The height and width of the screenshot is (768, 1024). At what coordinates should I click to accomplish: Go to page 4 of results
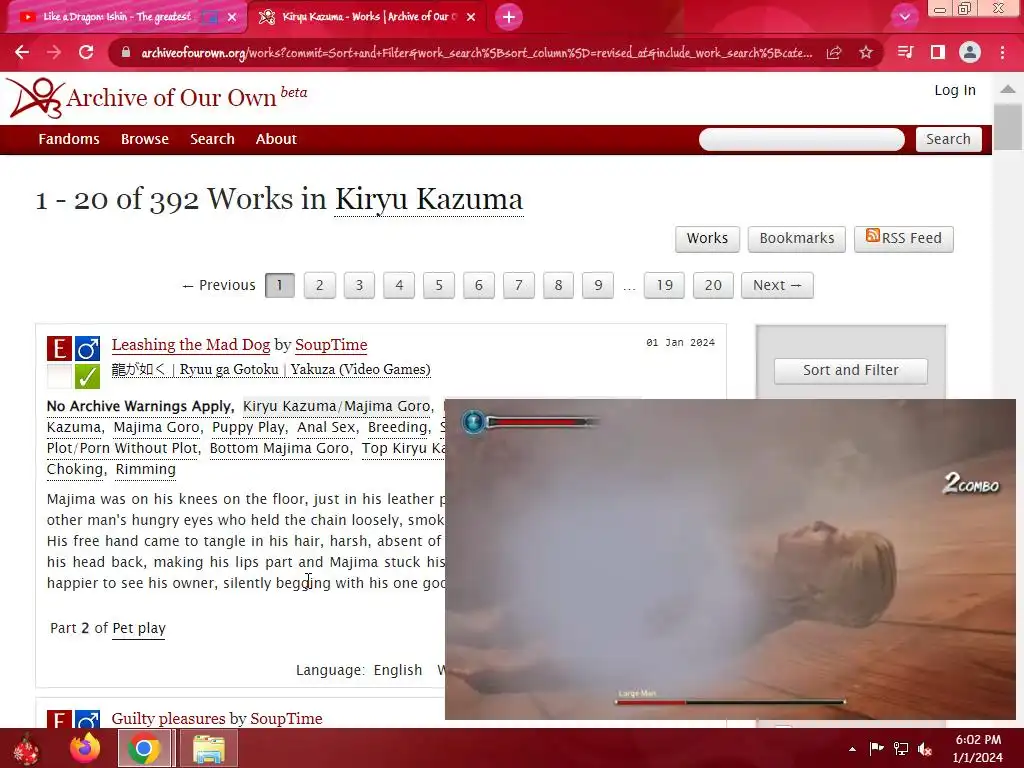(x=399, y=285)
